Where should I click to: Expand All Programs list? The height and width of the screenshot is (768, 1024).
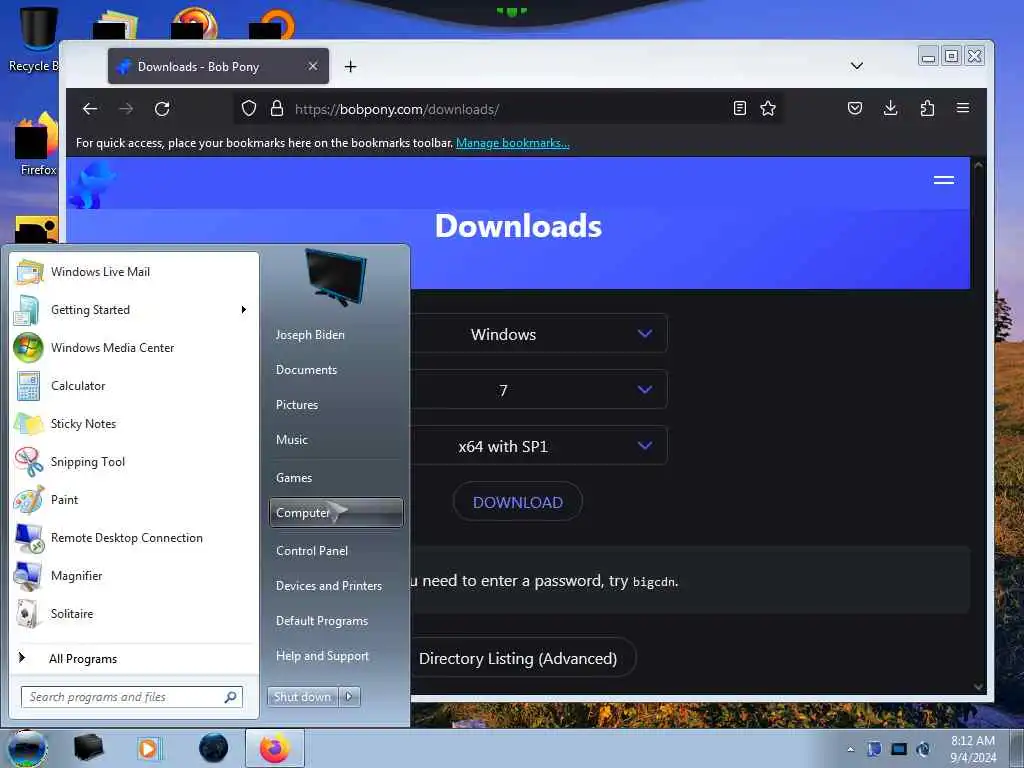click(135, 658)
